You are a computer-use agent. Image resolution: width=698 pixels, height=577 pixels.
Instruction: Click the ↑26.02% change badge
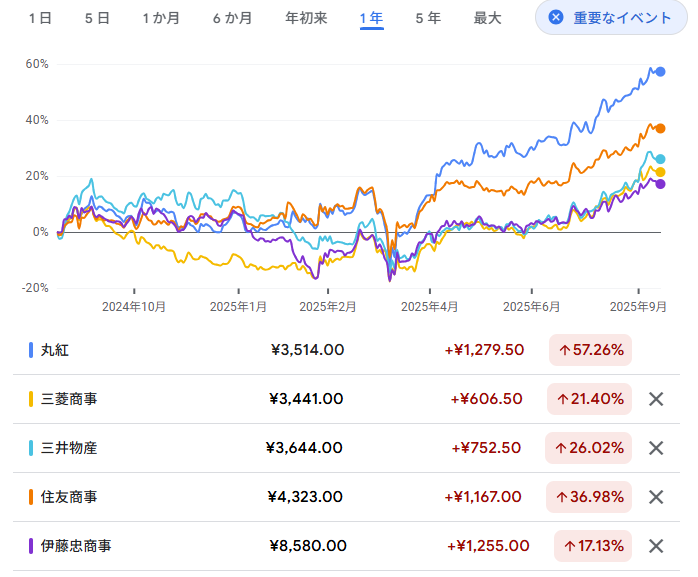point(588,448)
